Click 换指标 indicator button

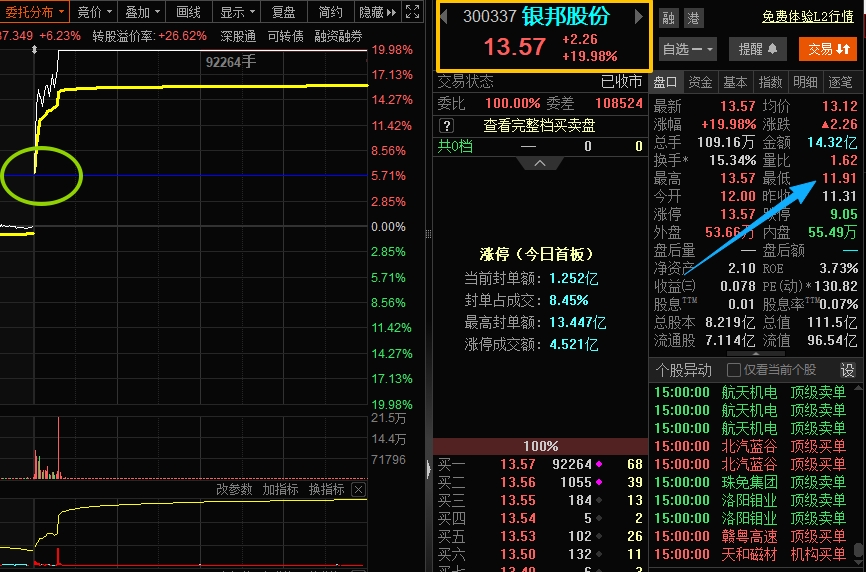click(326, 489)
